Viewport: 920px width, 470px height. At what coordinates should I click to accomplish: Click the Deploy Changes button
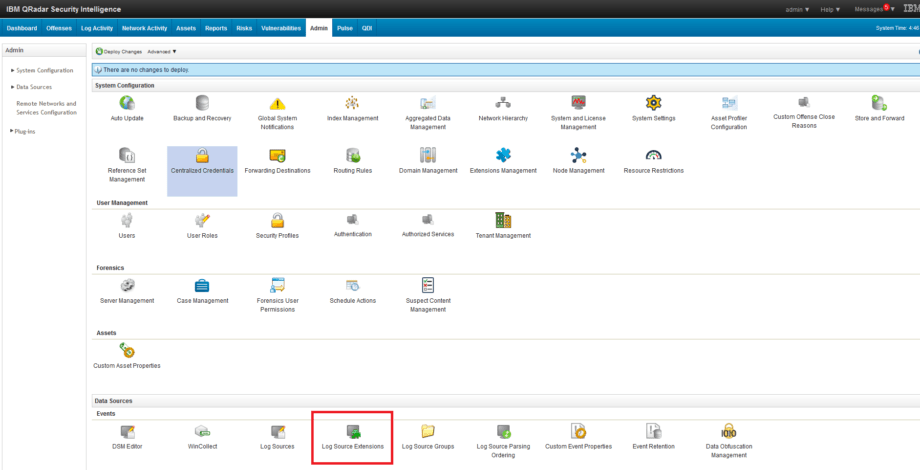[119, 51]
